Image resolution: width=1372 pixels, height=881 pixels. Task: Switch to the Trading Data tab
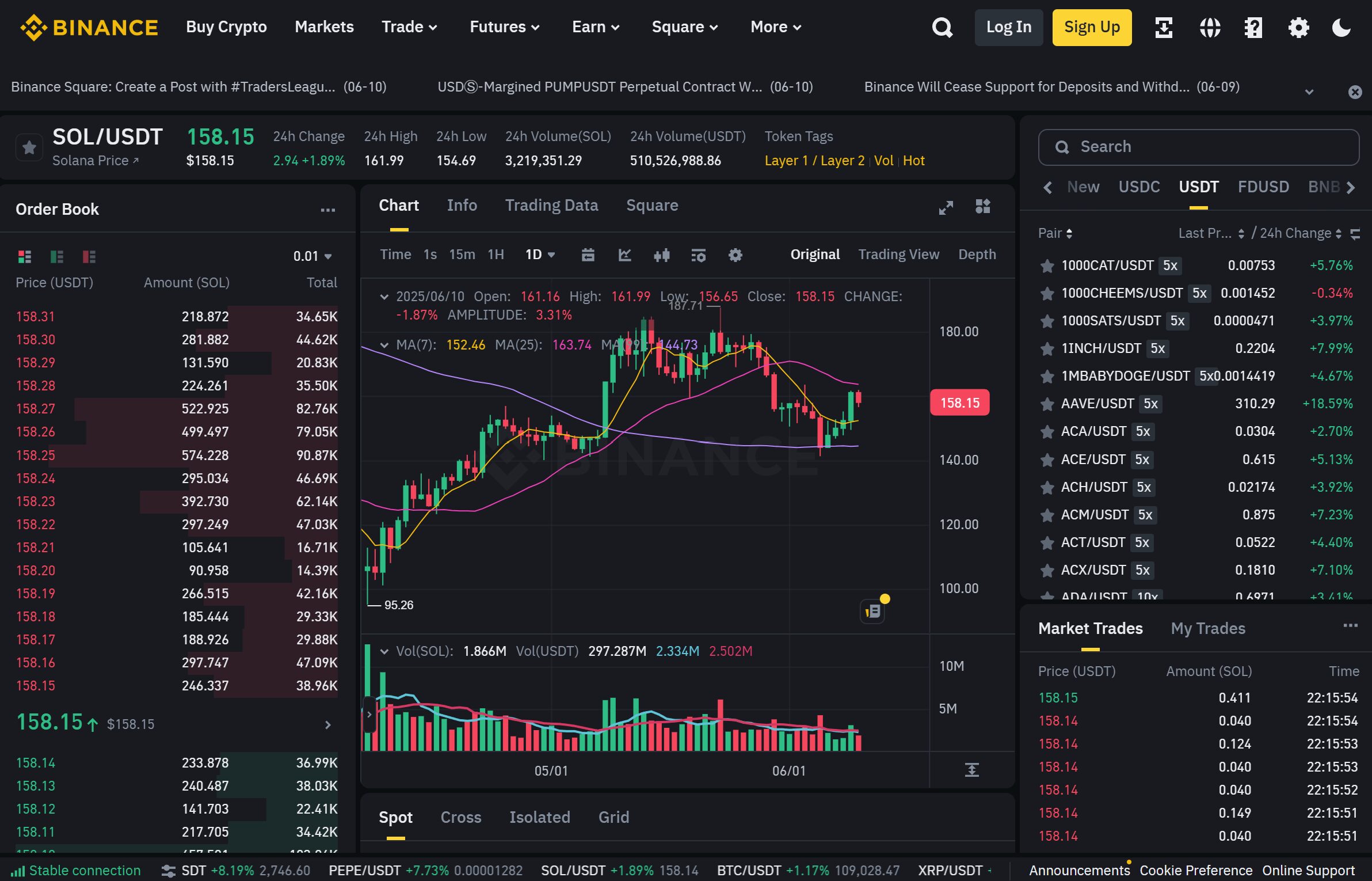tap(552, 205)
